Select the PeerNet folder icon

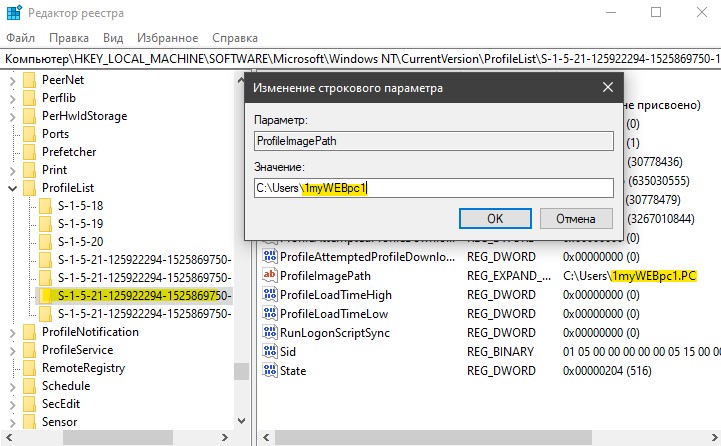coord(29,80)
